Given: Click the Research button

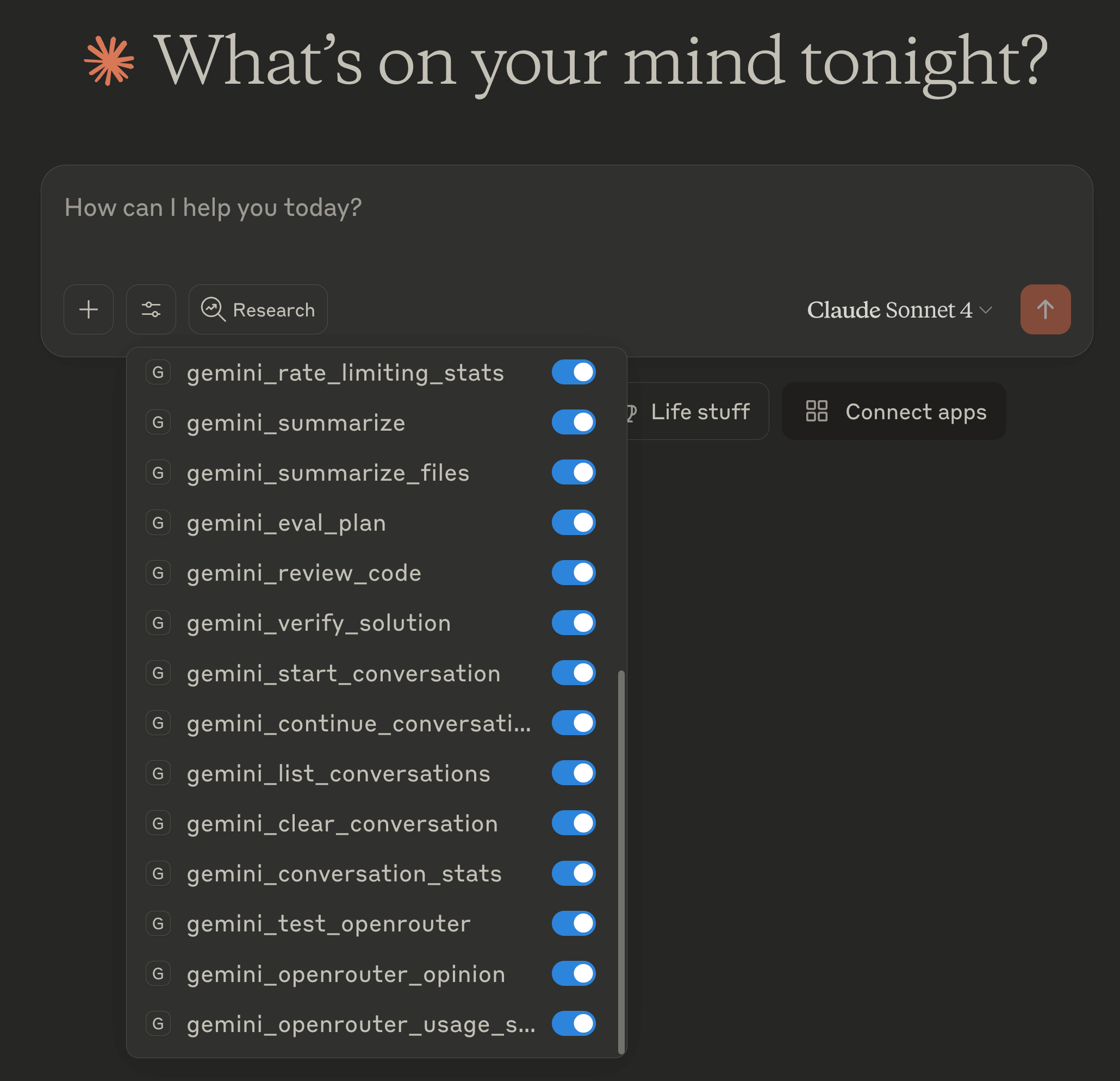Looking at the screenshot, I should (x=258, y=309).
